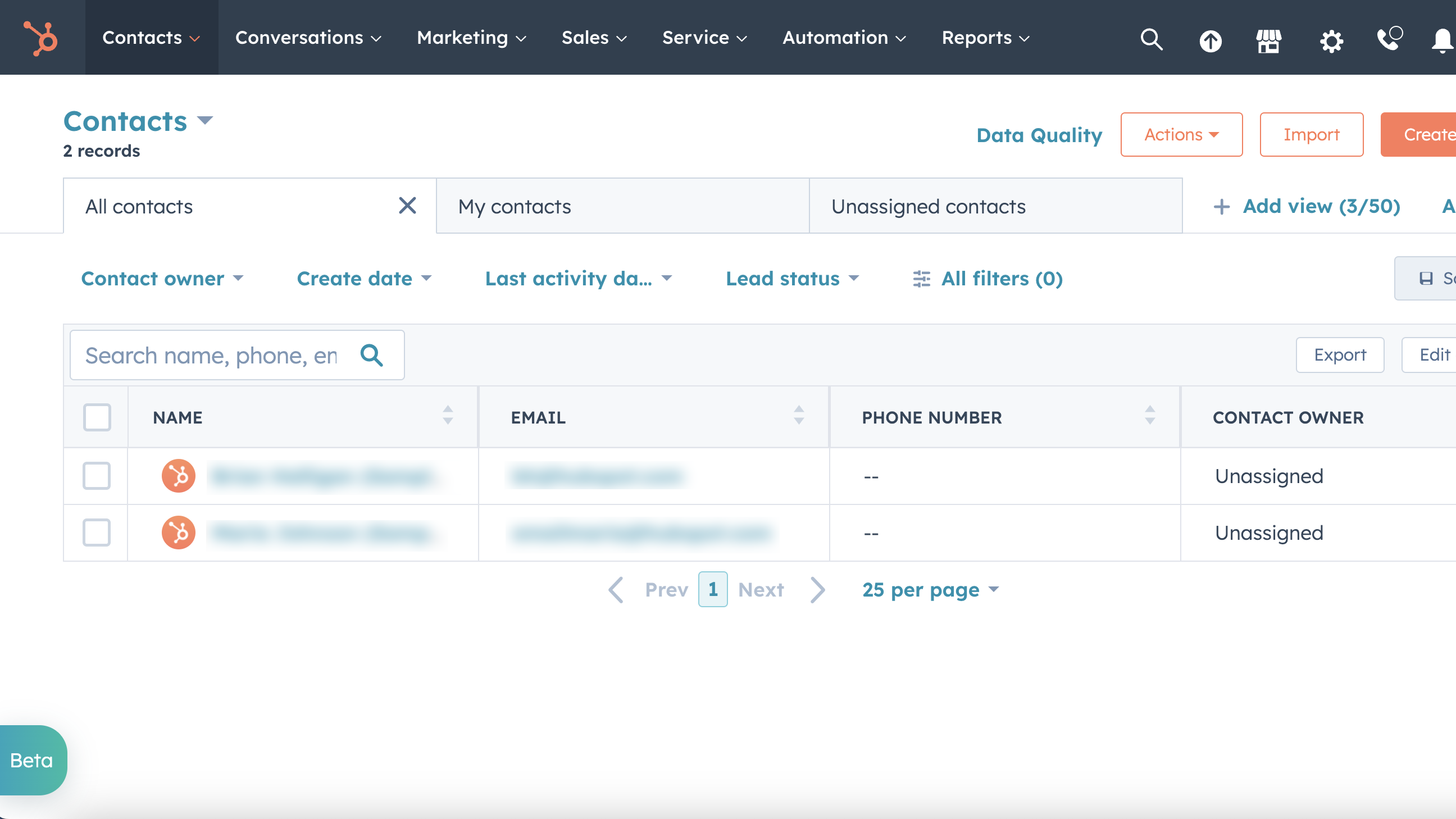Open the Data Quality link
Viewport: 1456px width, 819px height.
[x=1039, y=135]
